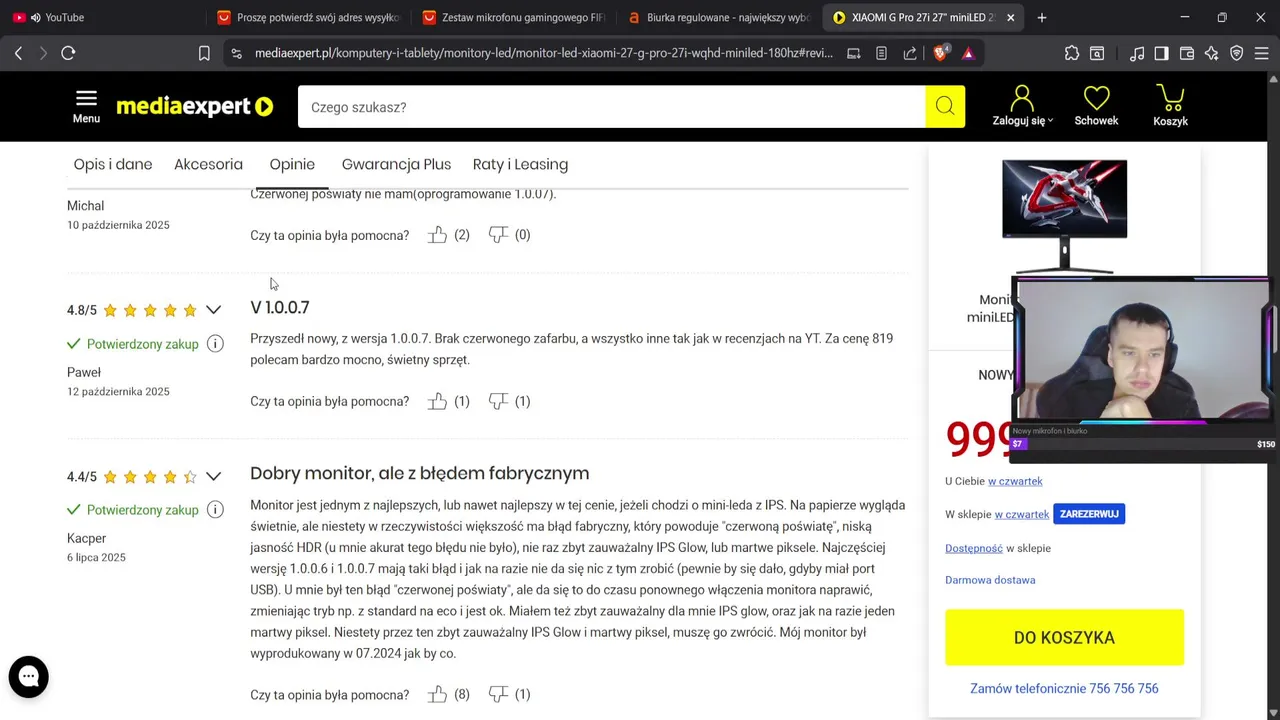
Task: Open Akcesoria section
Action: pyautogui.click(x=208, y=164)
